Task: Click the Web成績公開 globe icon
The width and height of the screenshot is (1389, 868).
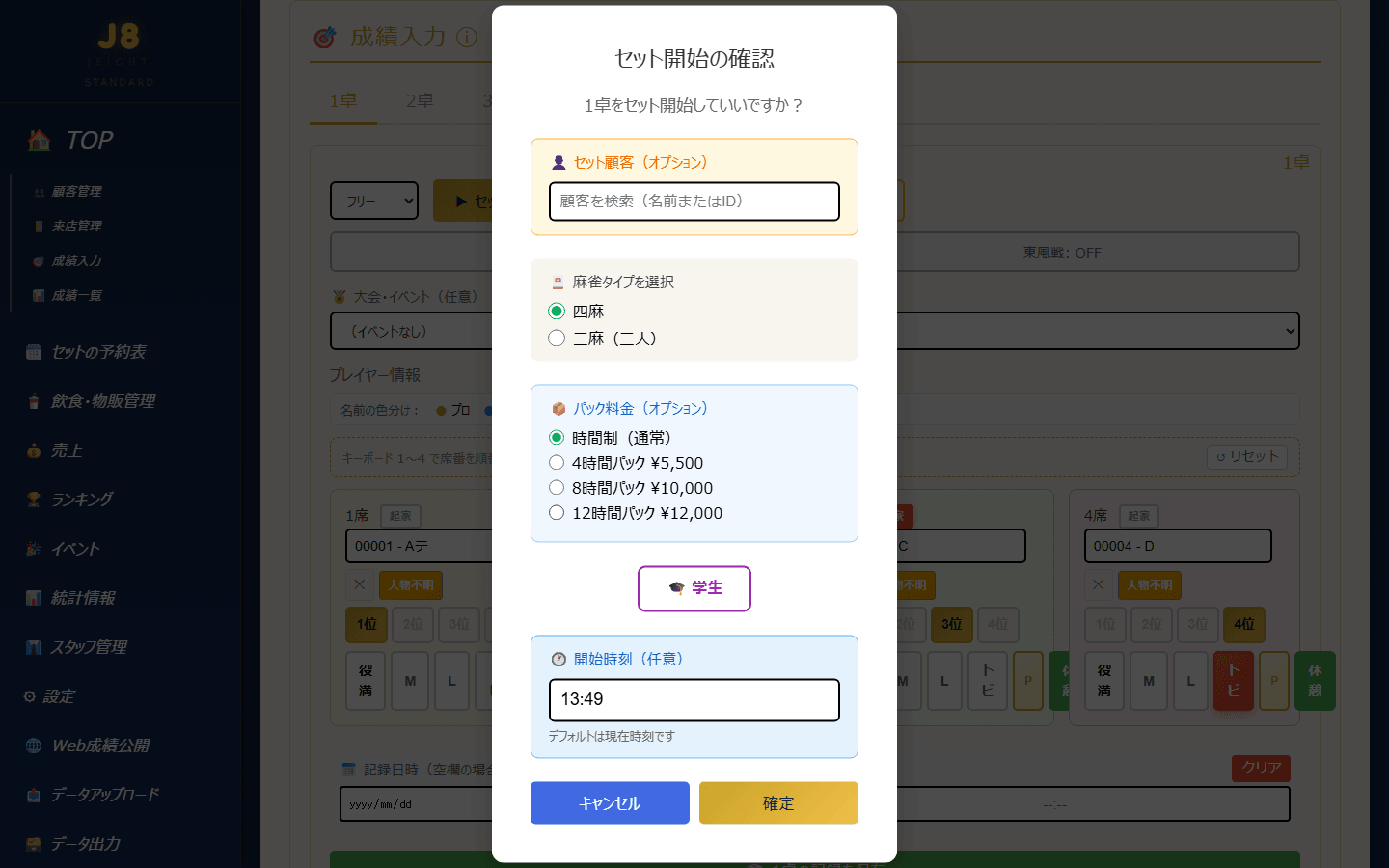Action: [x=34, y=746]
